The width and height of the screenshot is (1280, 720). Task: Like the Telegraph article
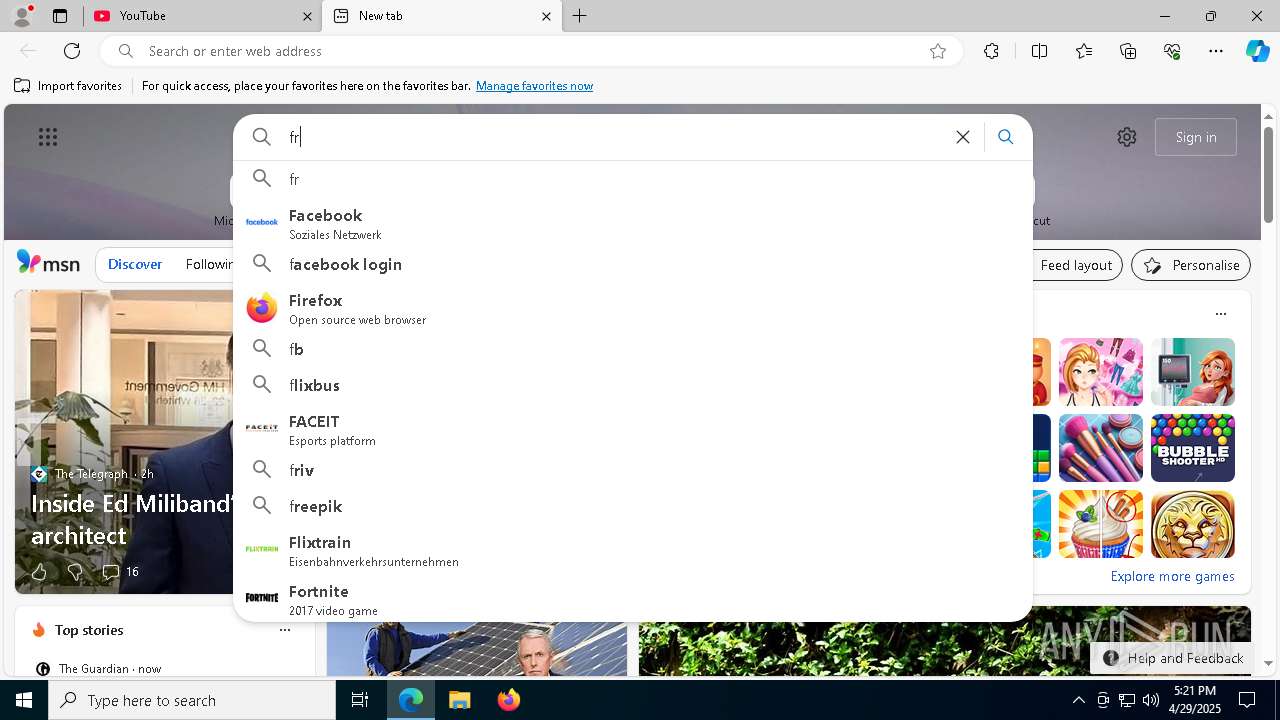coord(39,572)
